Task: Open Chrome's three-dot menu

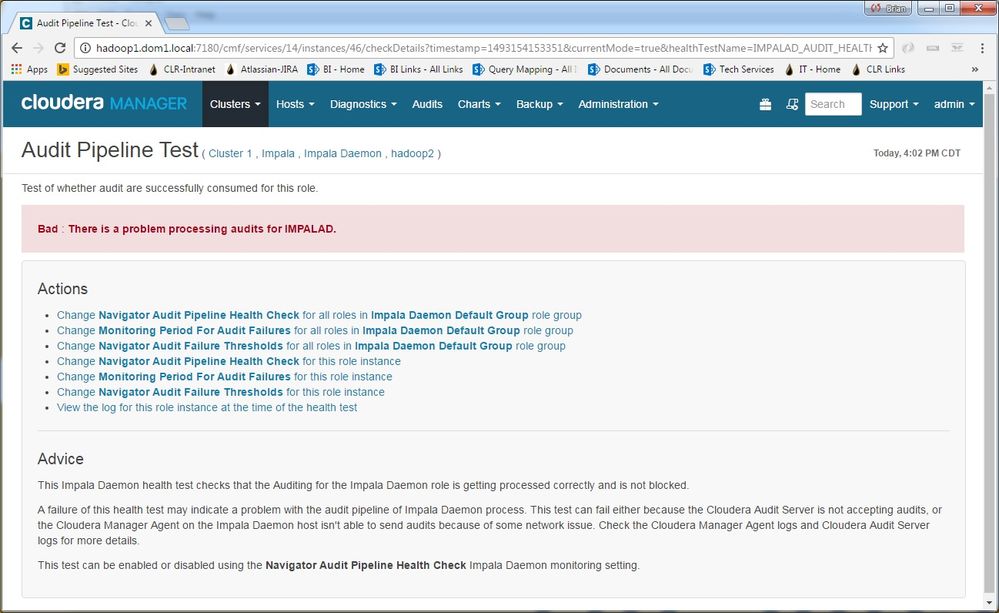Action: pyautogui.click(x=982, y=48)
